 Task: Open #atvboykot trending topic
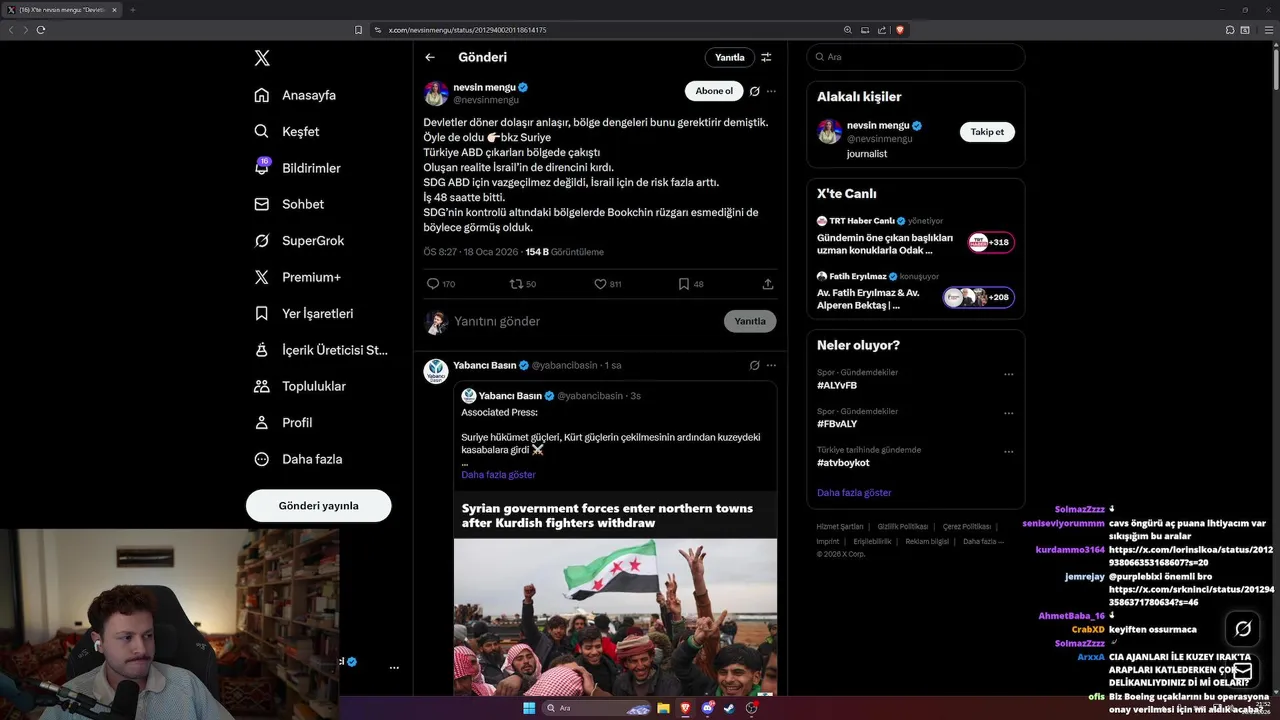843,463
